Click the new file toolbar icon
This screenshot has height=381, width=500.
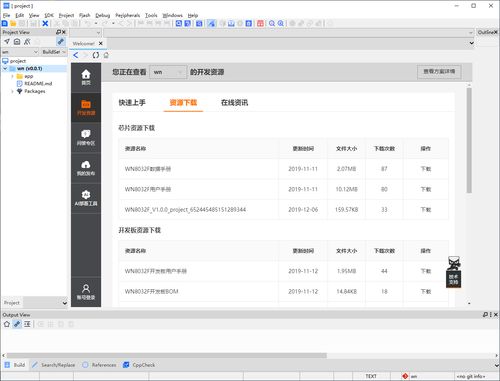point(5,23)
